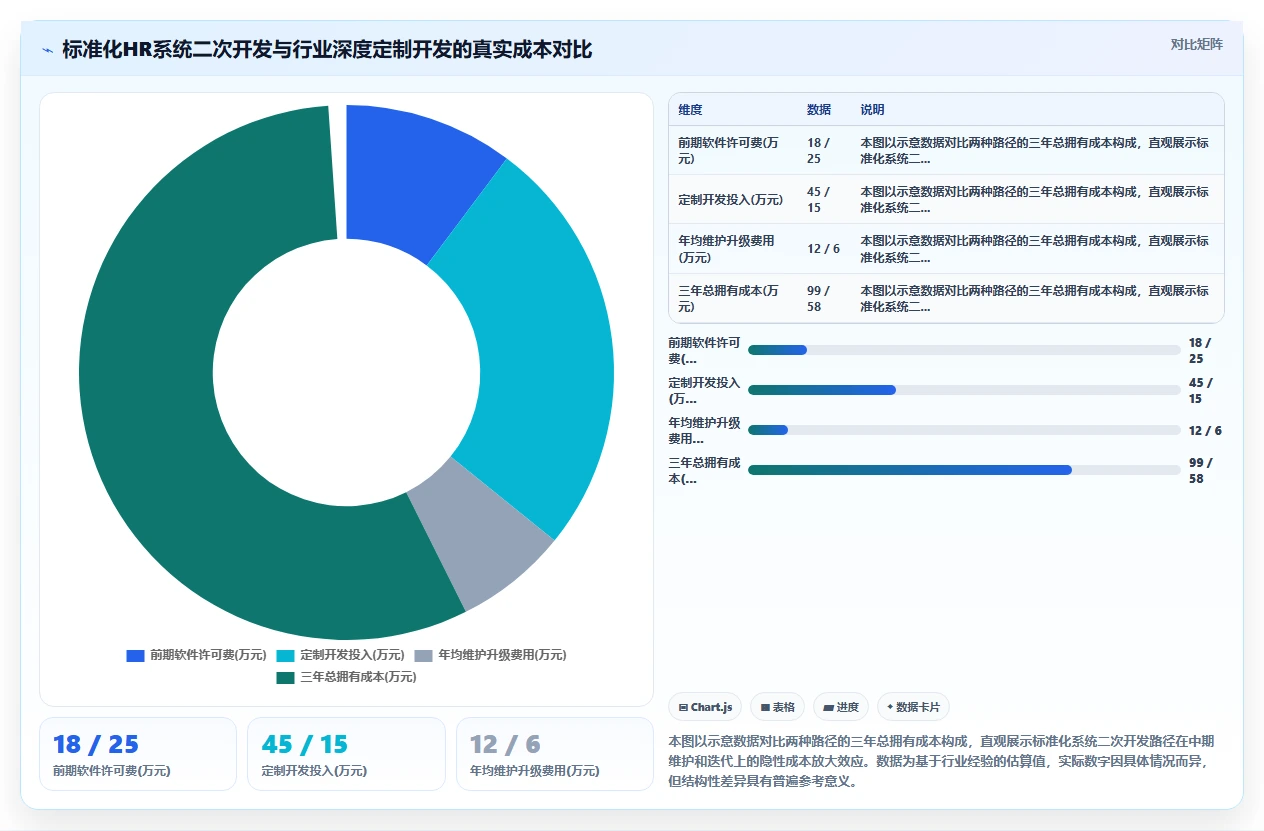1264x831 pixels.
Task: Select the 数据卡片 chip
Action: pos(913,707)
